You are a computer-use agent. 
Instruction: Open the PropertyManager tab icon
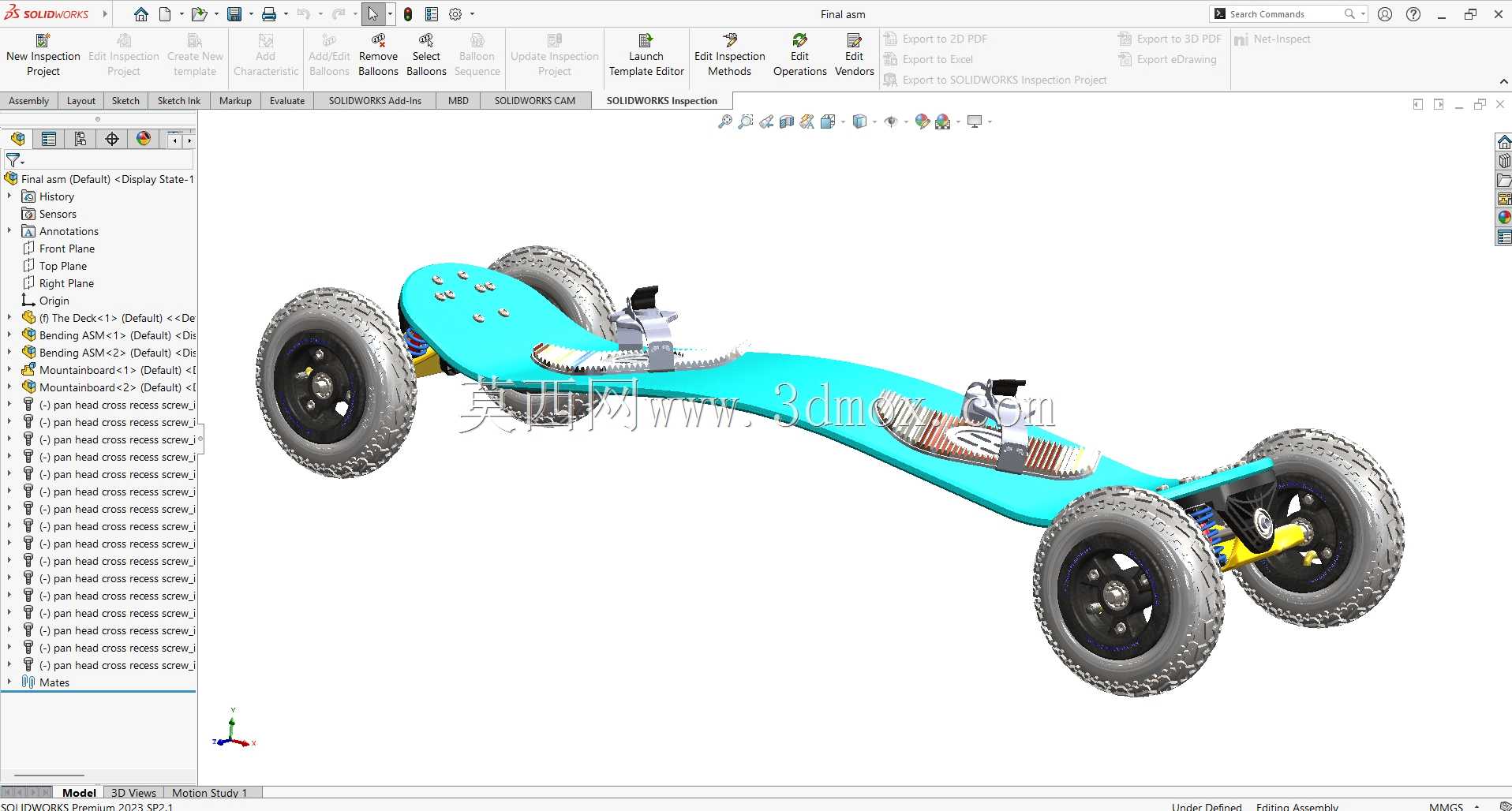(x=49, y=139)
